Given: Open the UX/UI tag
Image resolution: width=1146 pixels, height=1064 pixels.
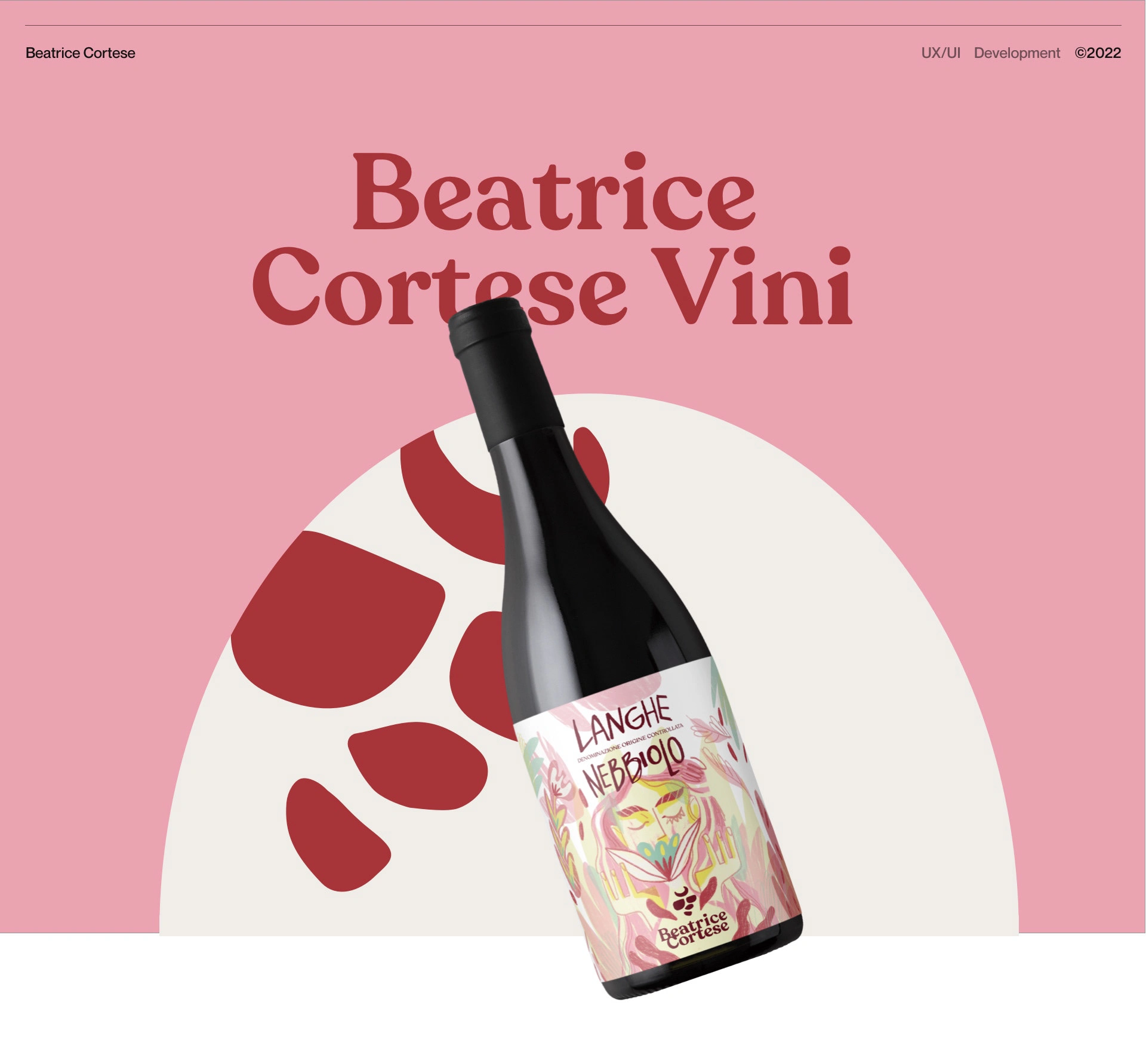Looking at the screenshot, I should (x=941, y=53).
